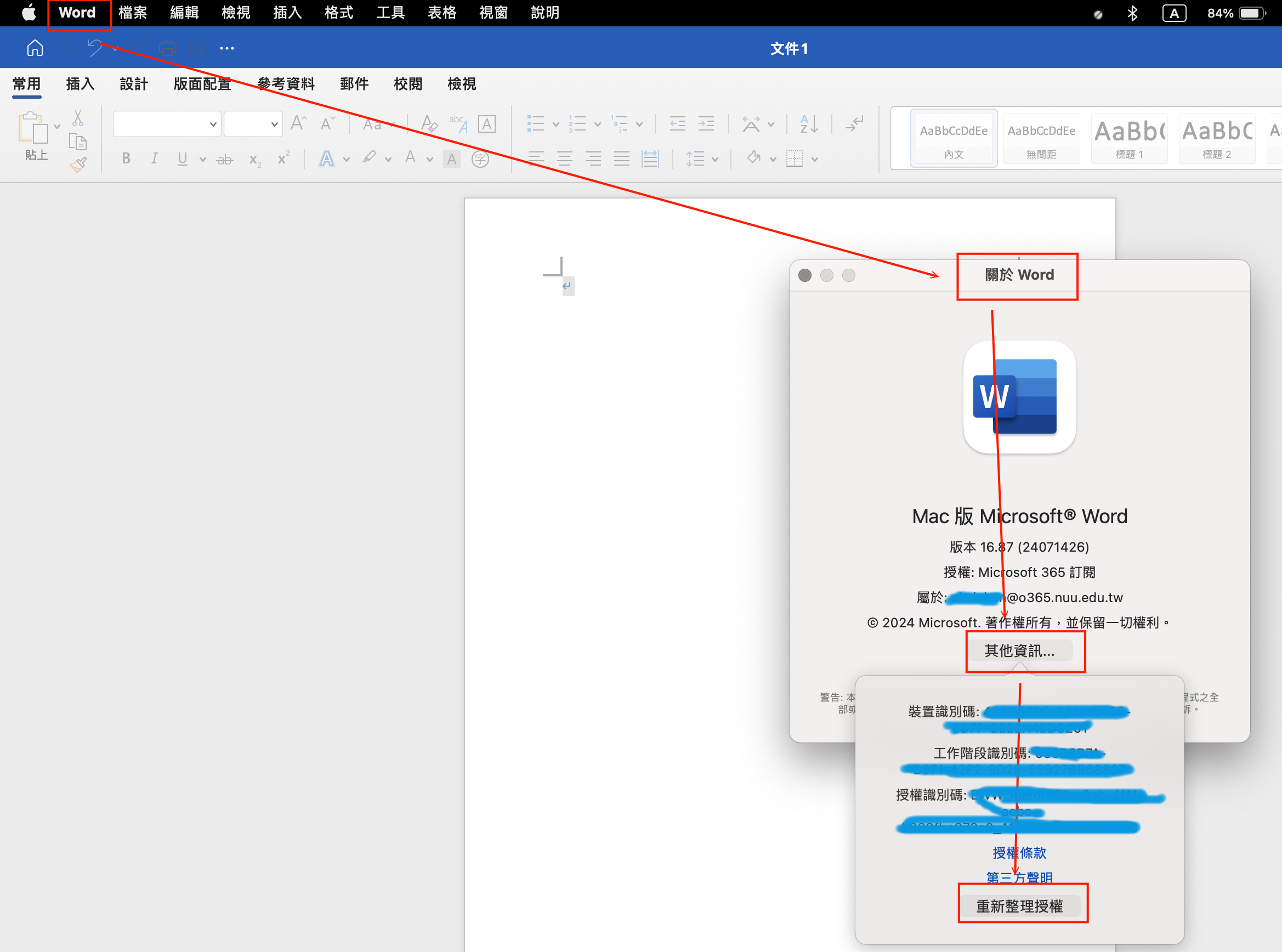
Task: Click the enclosed characters icon
Action: pyautogui.click(x=480, y=159)
